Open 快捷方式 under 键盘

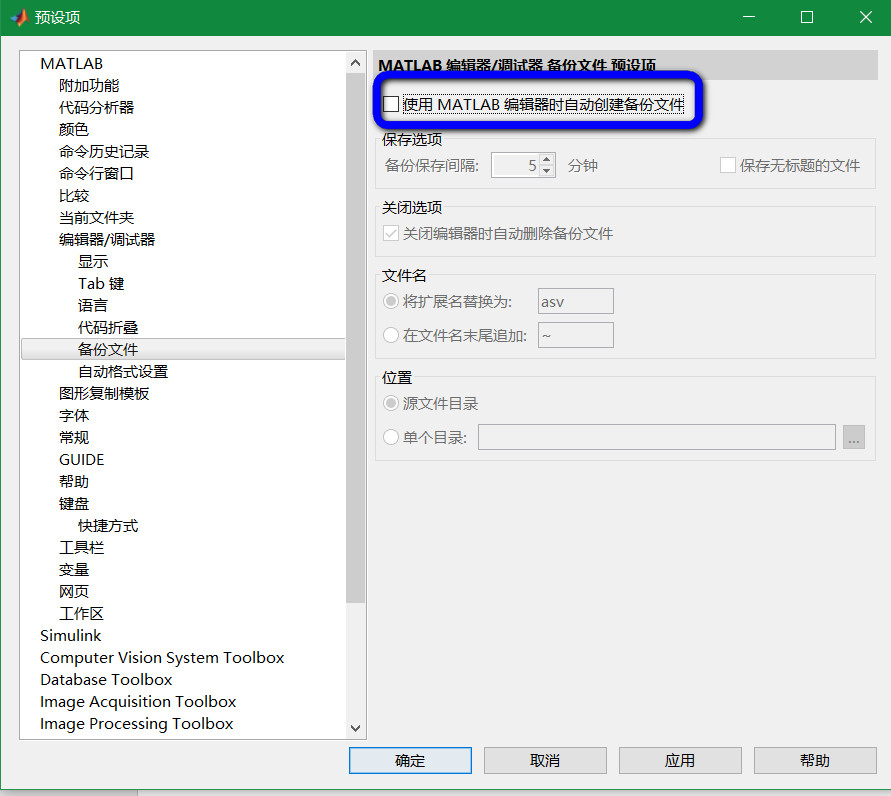click(x=108, y=526)
